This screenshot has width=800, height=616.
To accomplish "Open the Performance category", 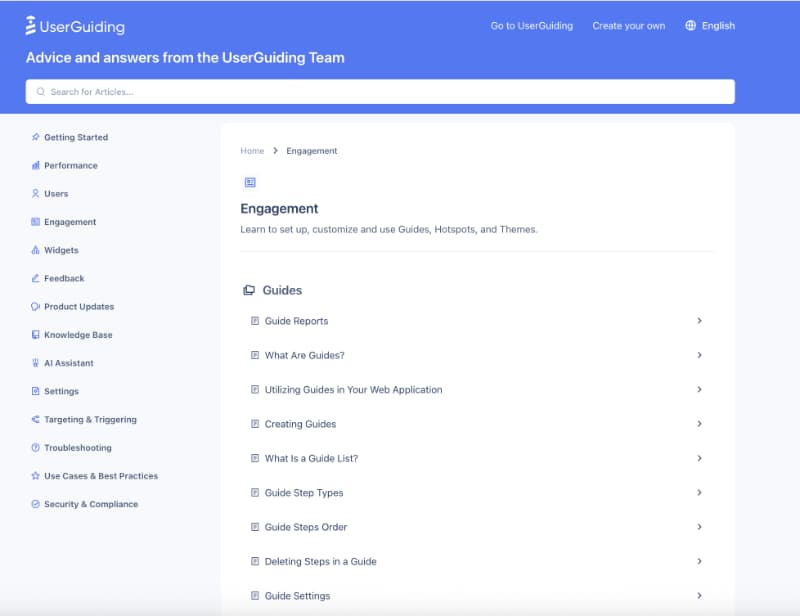I will (x=71, y=165).
